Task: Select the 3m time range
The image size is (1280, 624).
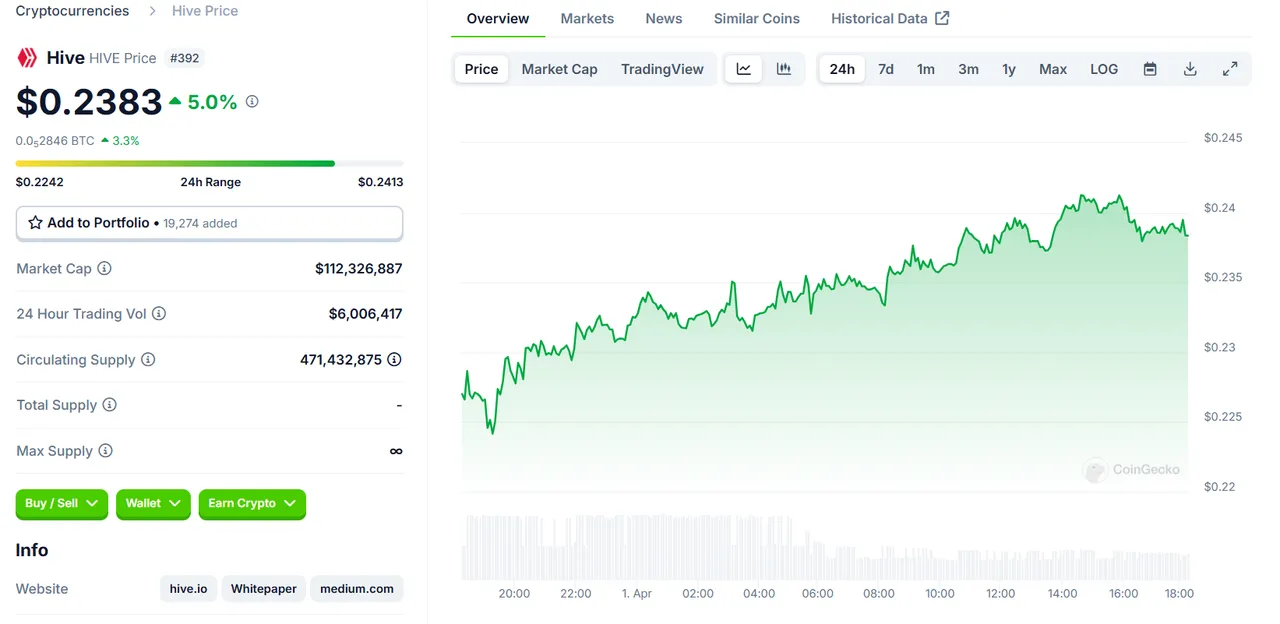Action: pyautogui.click(x=968, y=69)
